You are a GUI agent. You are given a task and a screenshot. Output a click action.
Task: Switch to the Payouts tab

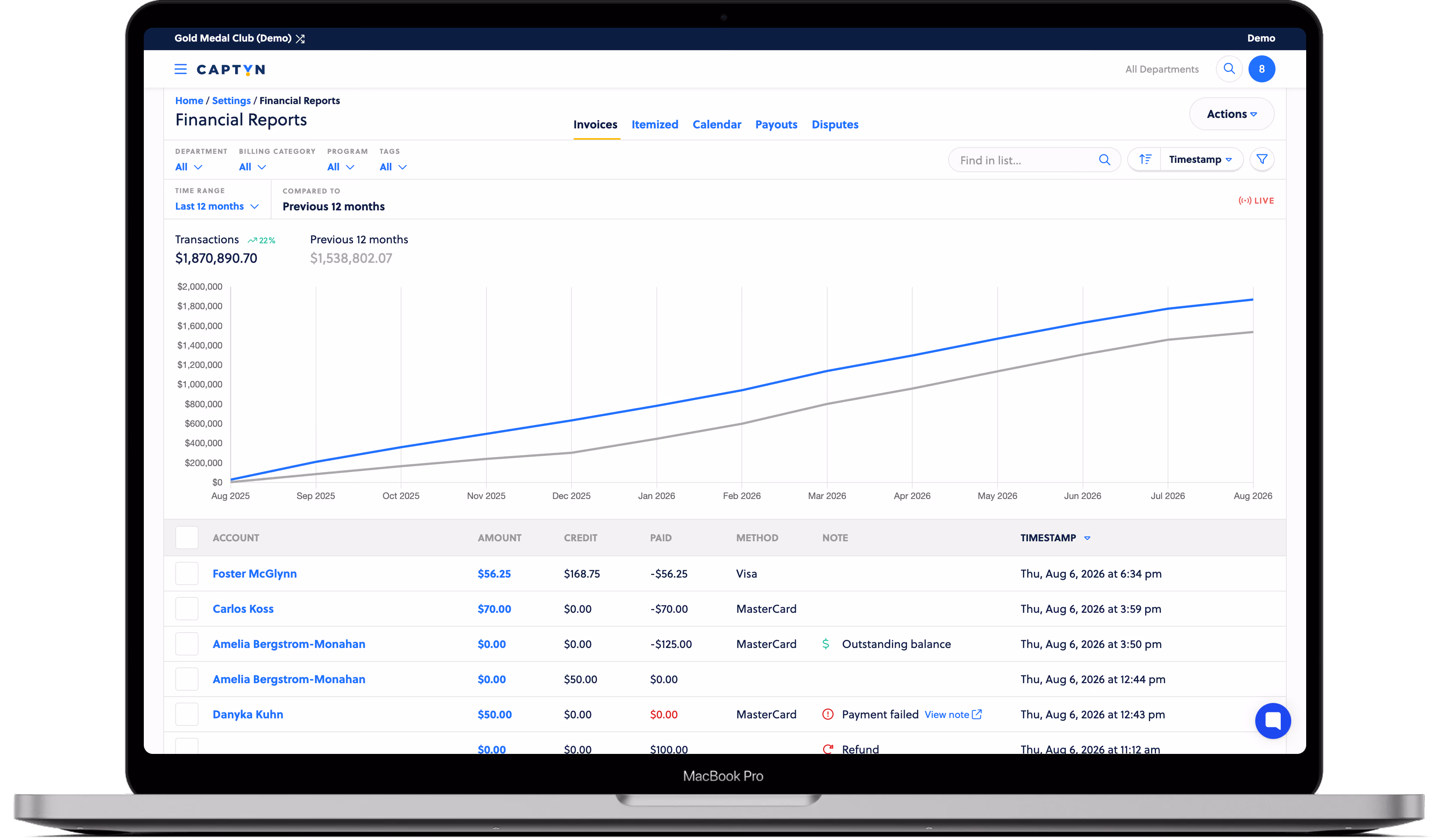(x=776, y=124)
